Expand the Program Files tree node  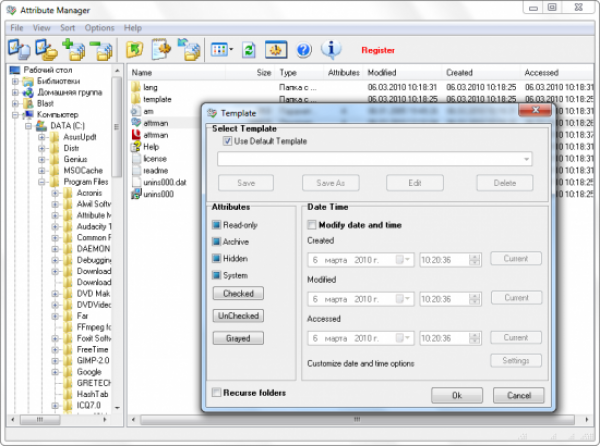(x=42, y=181)
